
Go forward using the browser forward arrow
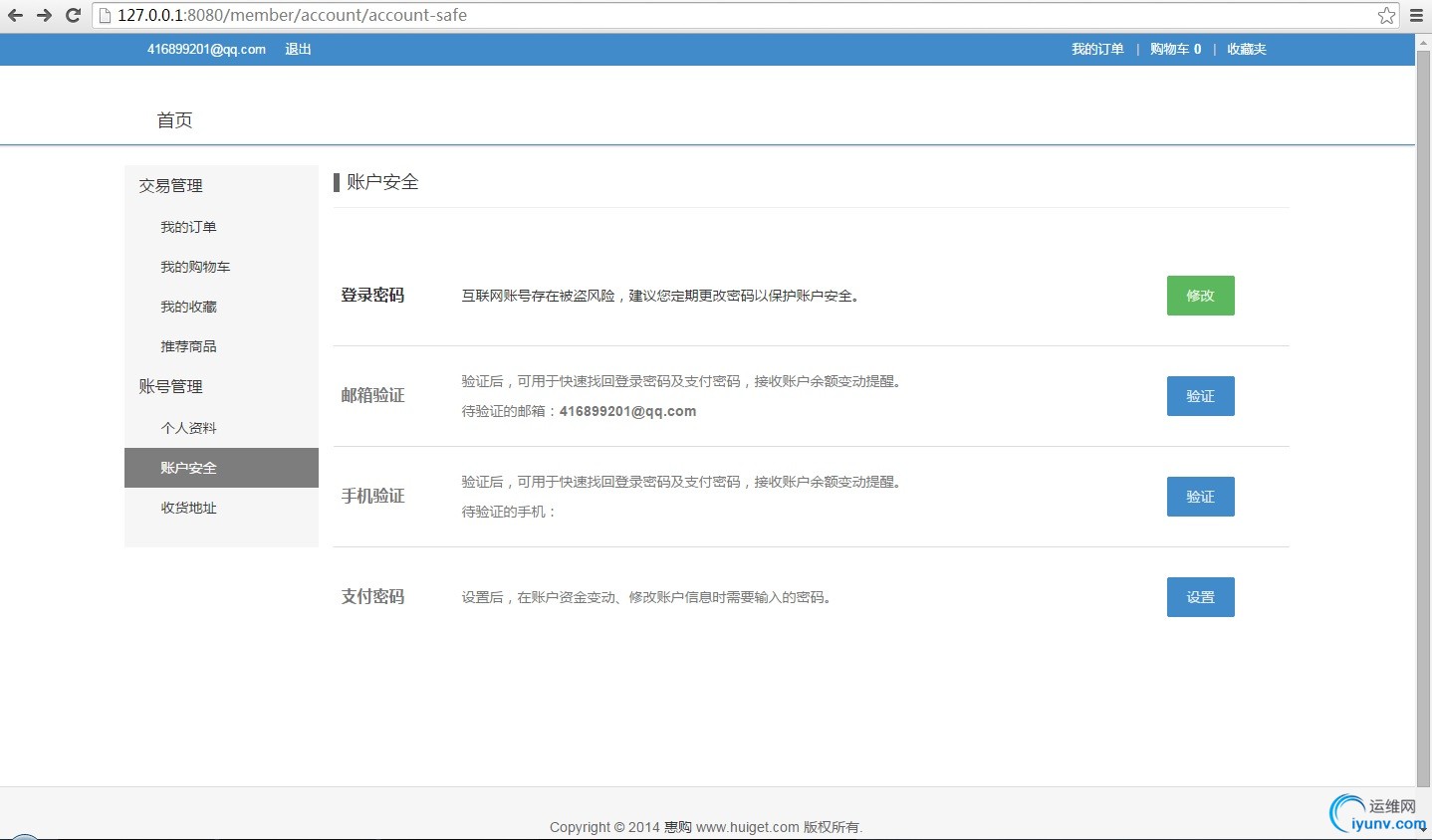point(44,15)
